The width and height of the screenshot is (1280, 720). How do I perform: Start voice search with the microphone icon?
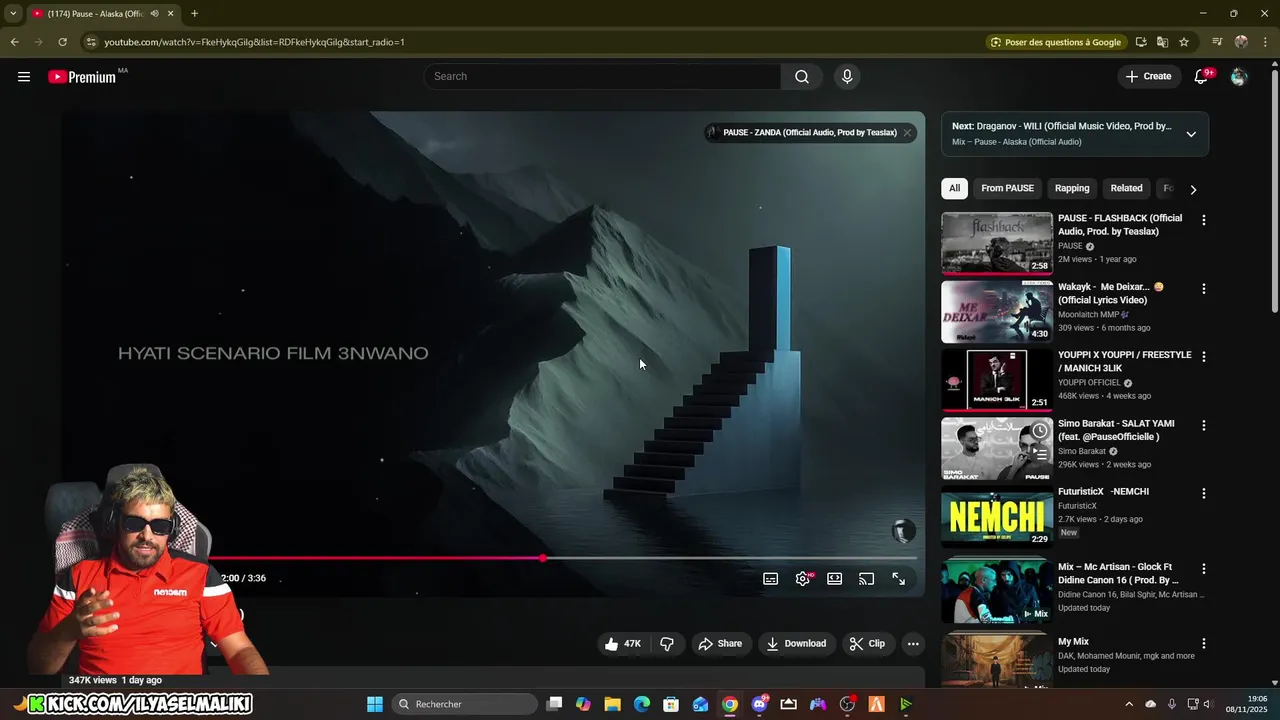coord(847,77)
